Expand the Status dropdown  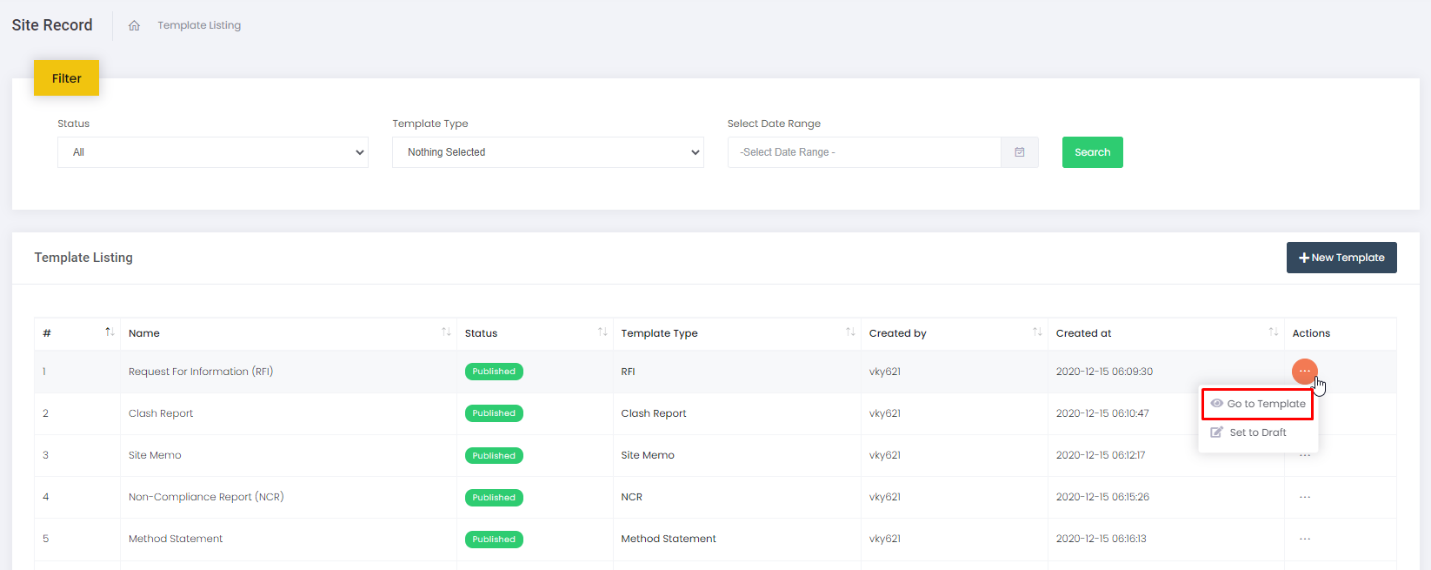[213, 152]
